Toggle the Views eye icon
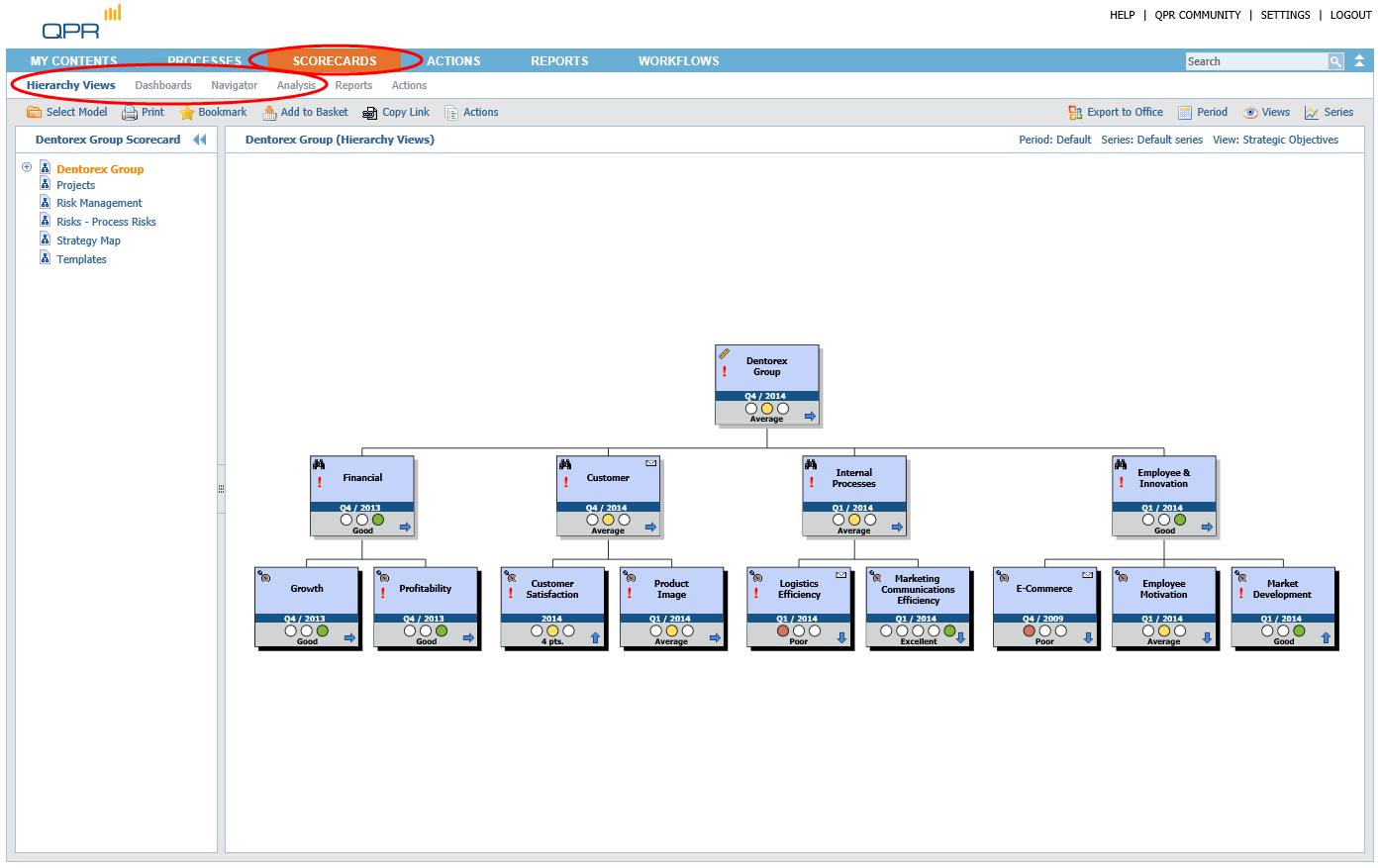 click(1251, 113)
